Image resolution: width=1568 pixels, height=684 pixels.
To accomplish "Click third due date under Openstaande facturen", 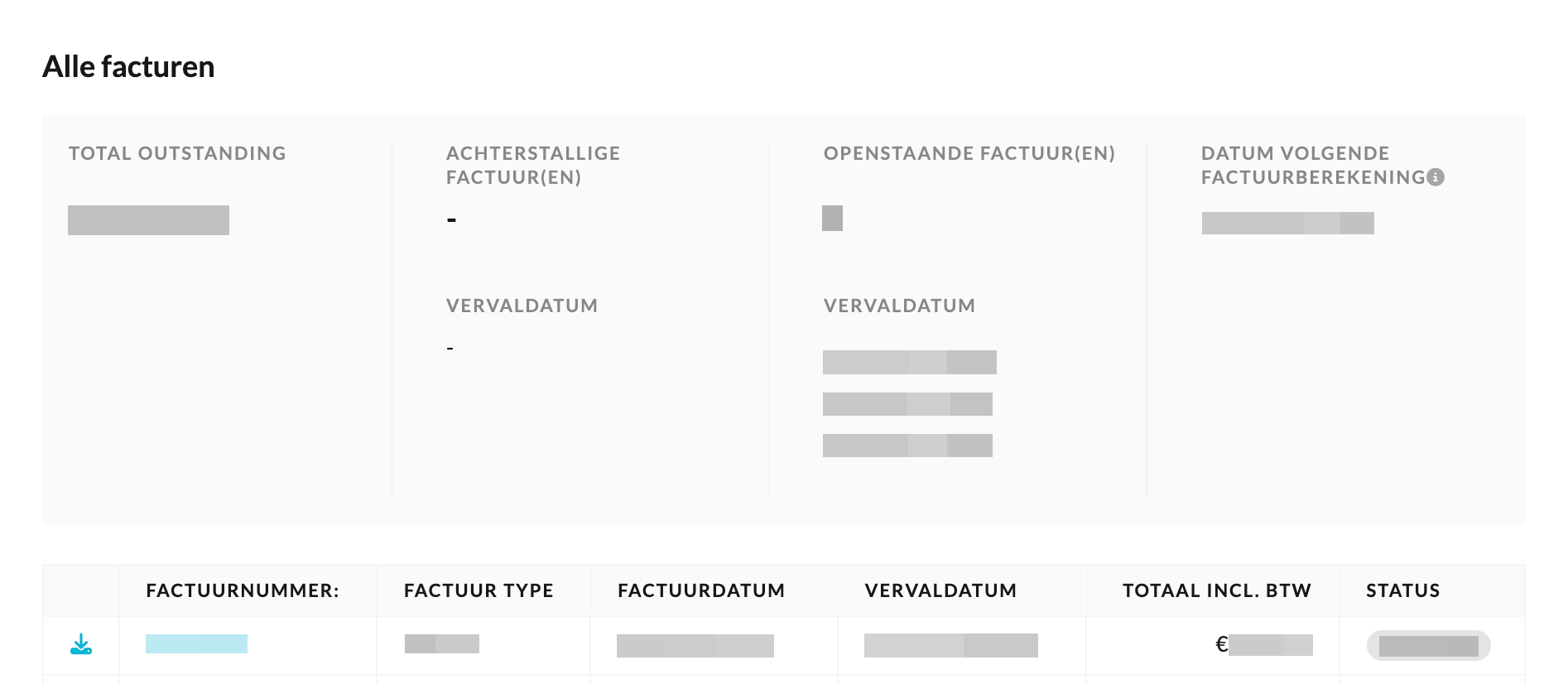I will click(907, 446).
